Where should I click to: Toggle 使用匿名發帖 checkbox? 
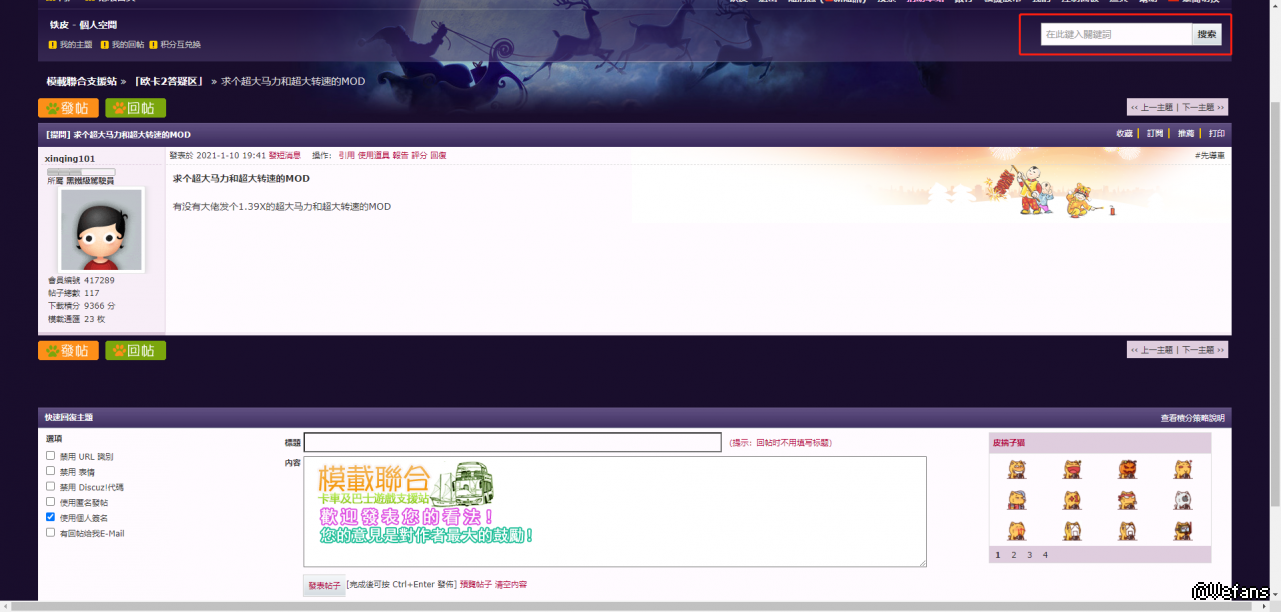(51, 502)
